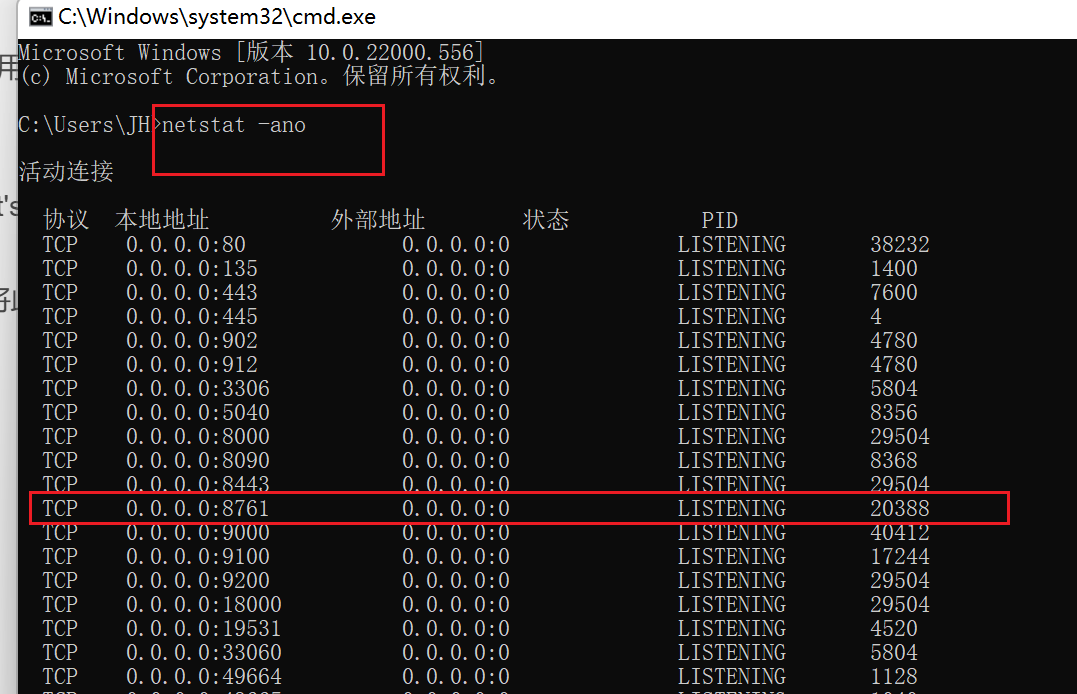
Task: Click local address 0.0.0.0:8443
Action: click(199, 483)
